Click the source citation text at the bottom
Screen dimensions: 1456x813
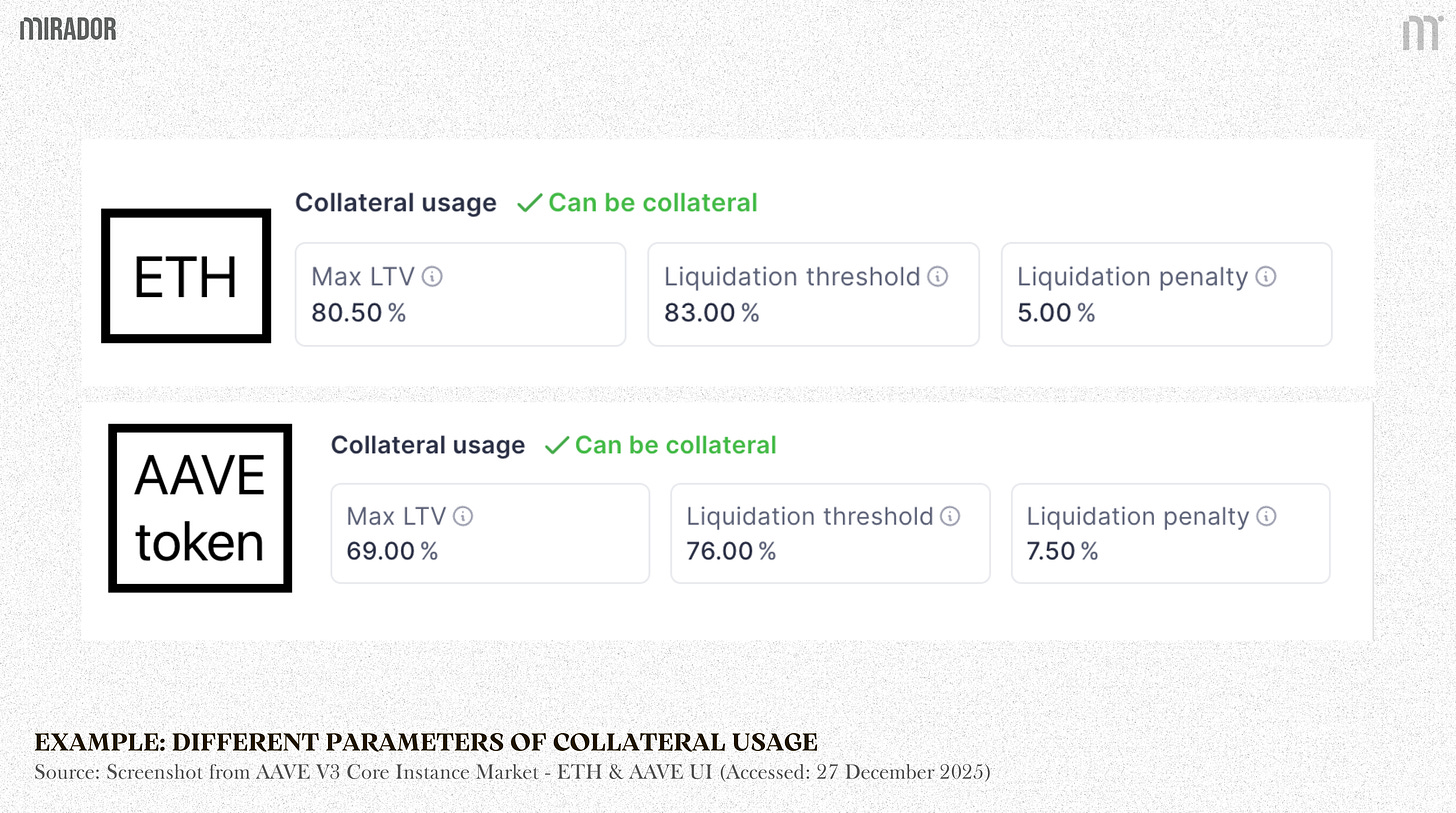coord(511,773)
